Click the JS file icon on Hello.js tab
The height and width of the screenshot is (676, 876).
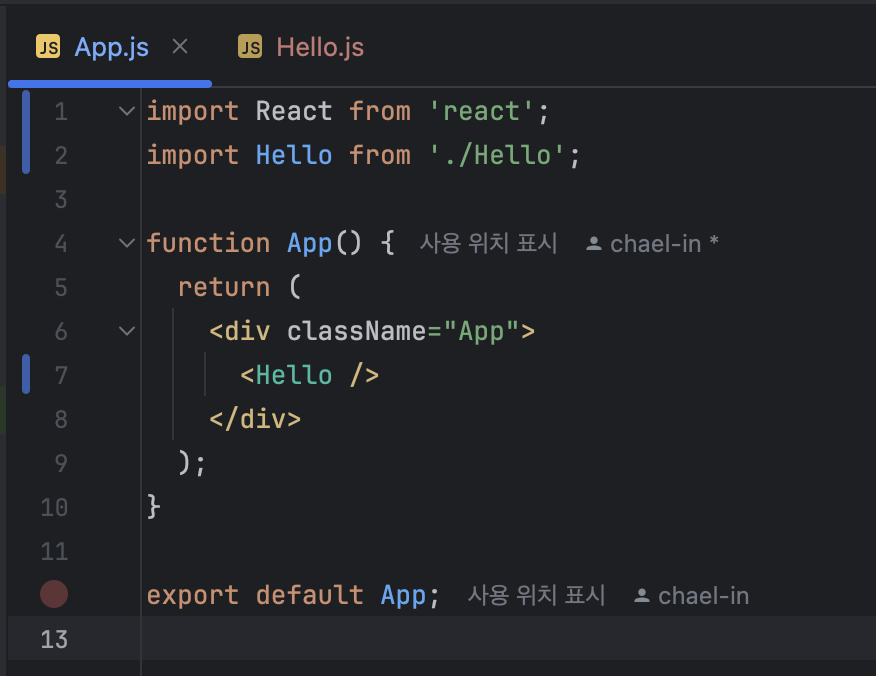[x=250, y=46]
